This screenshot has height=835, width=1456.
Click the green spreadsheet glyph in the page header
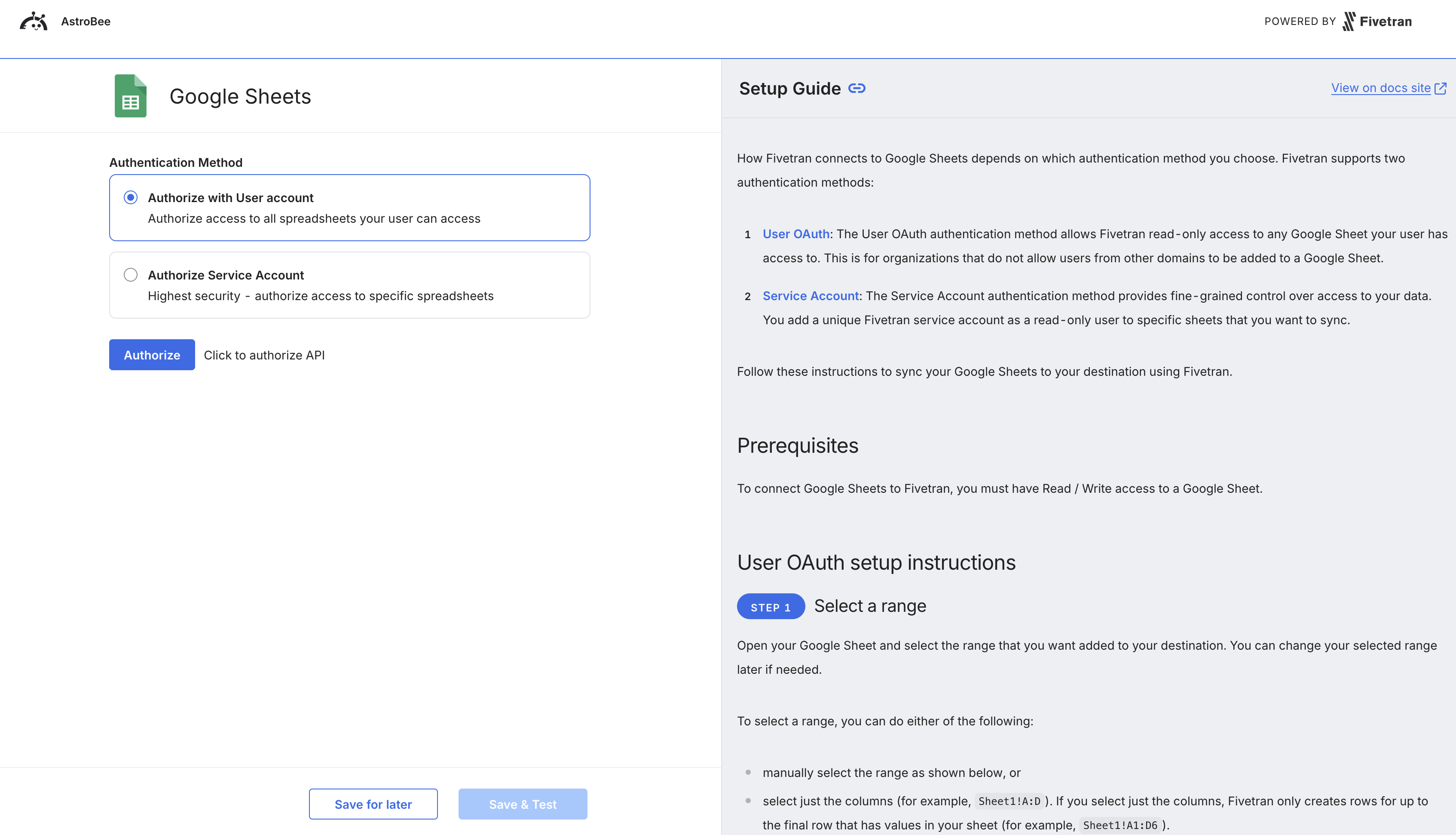point(131,96)
